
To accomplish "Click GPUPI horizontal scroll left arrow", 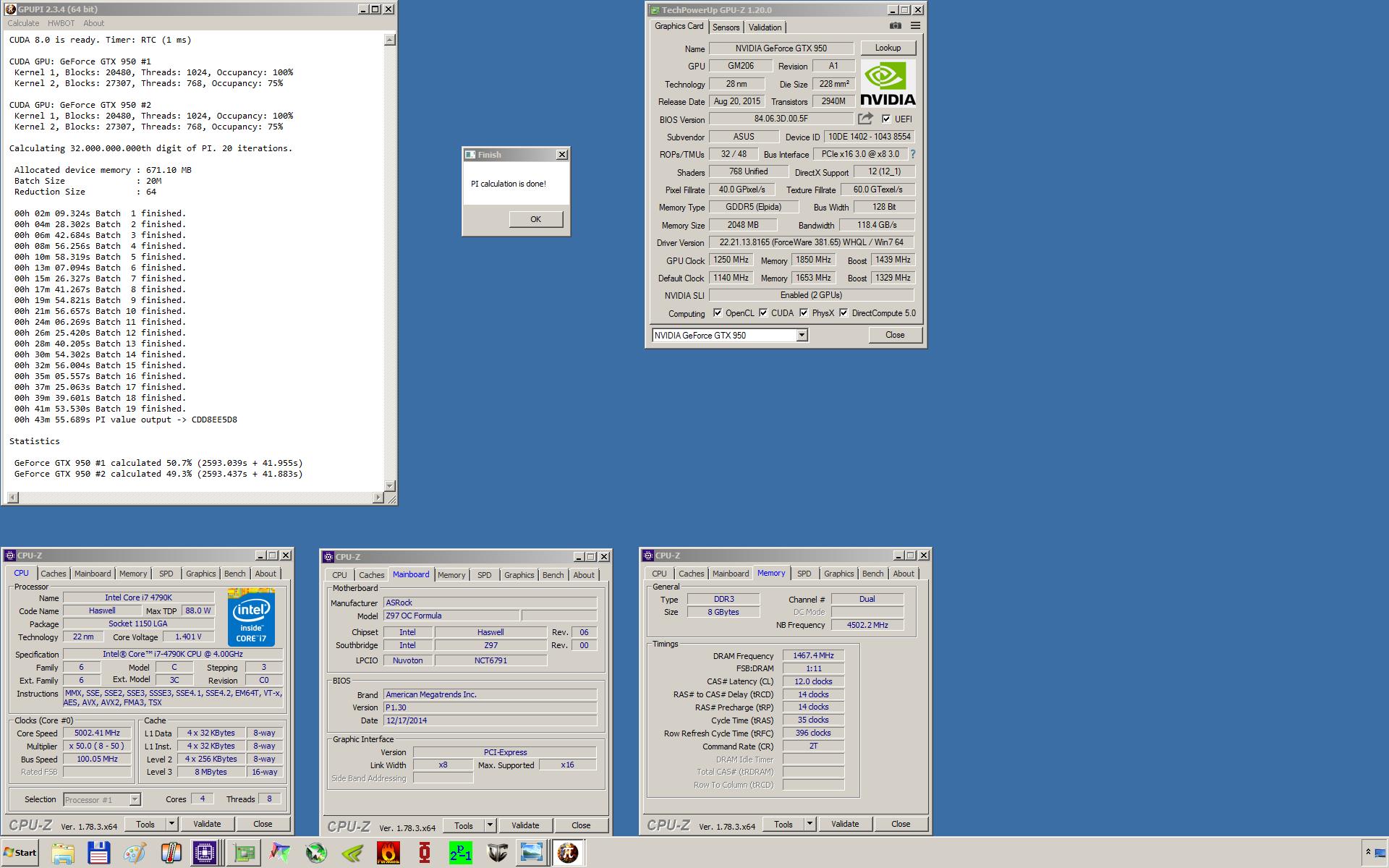I will click(12, 497).
